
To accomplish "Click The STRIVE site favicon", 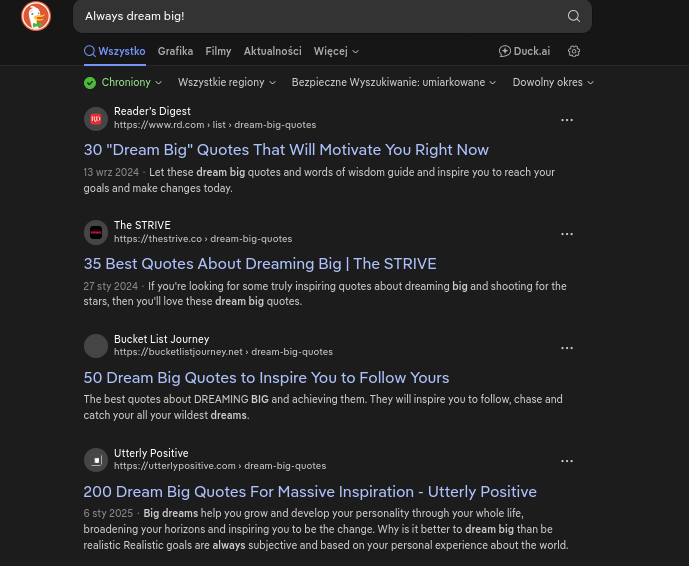I will 96,233.
